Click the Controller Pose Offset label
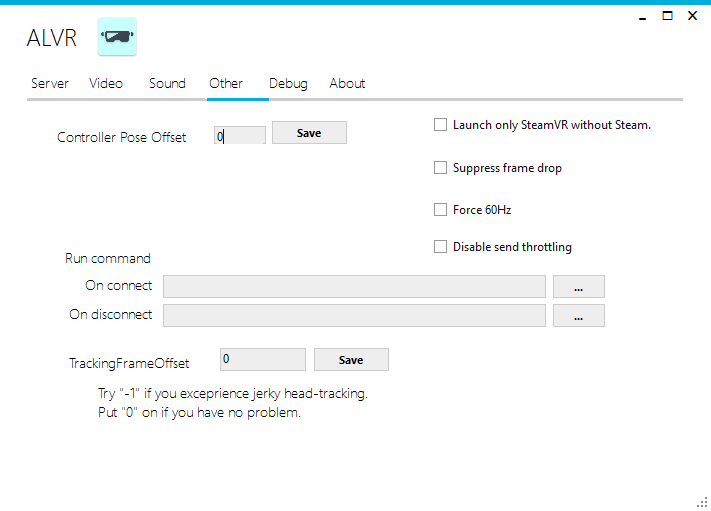Viewport: 711px width, 511px height. click(x=122, y=137)
